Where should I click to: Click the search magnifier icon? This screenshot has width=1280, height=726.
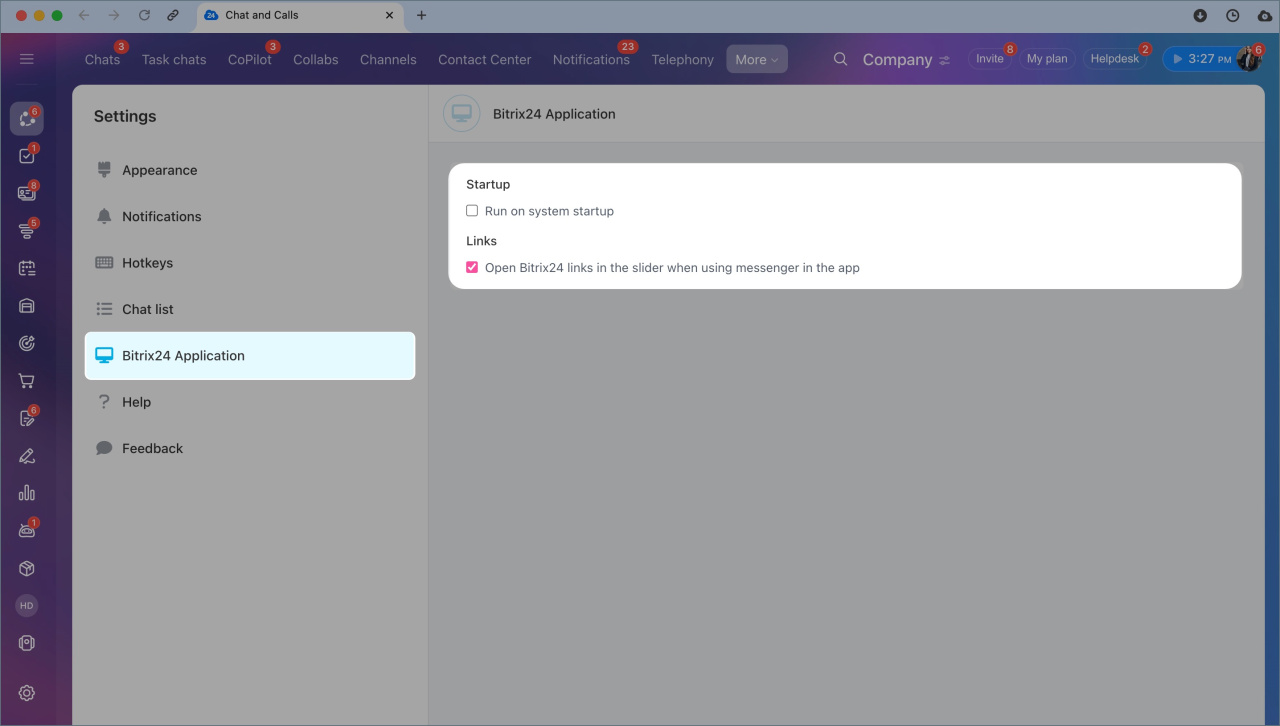[x=841, y=59]
